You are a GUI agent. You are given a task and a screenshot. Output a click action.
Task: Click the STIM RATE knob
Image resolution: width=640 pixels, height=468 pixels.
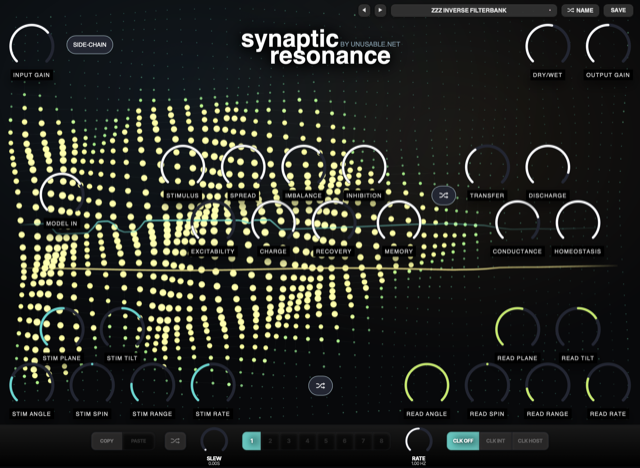213,385
